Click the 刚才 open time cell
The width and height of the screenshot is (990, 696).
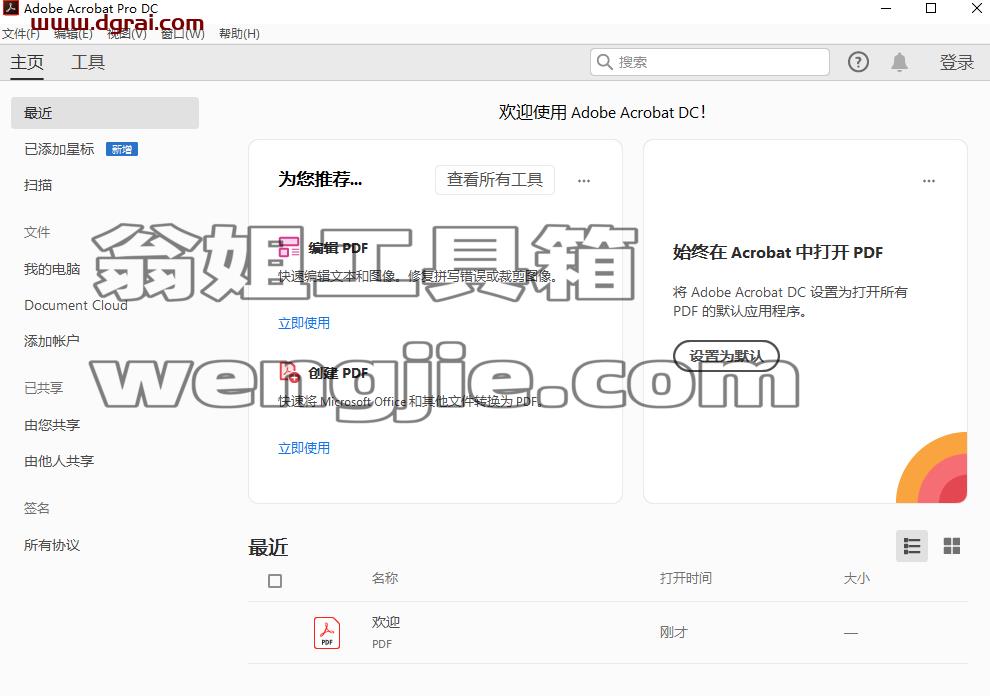(x=674, y=632)
